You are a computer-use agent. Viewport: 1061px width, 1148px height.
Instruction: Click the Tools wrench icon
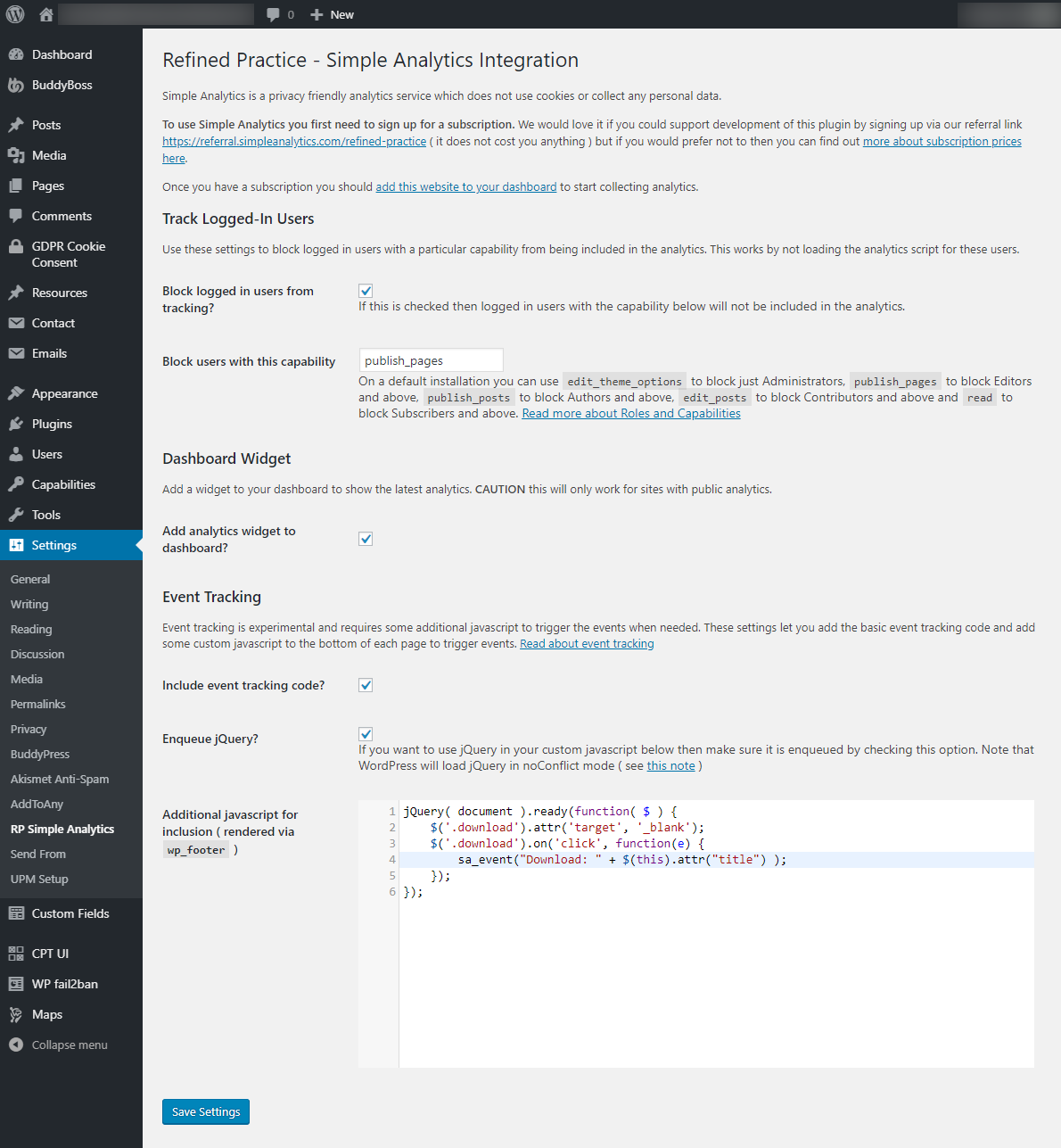16,515
